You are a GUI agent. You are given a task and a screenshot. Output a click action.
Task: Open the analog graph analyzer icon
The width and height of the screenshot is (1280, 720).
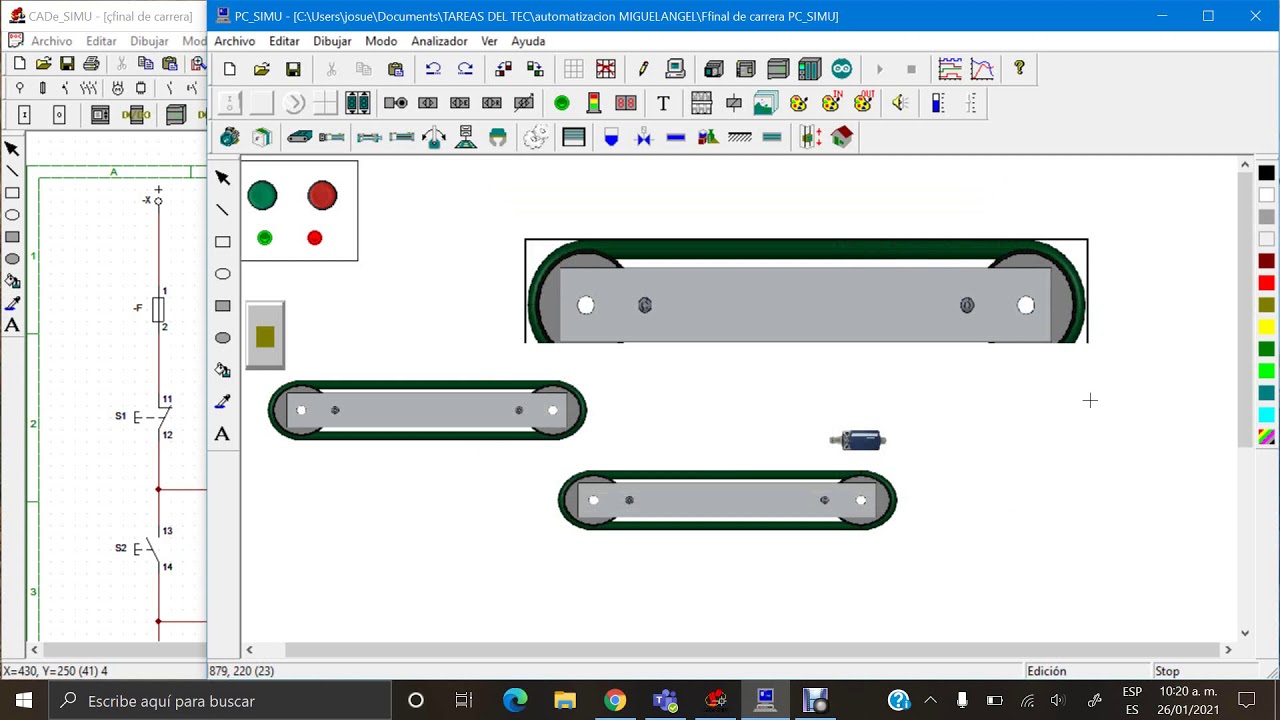point(982,69)
